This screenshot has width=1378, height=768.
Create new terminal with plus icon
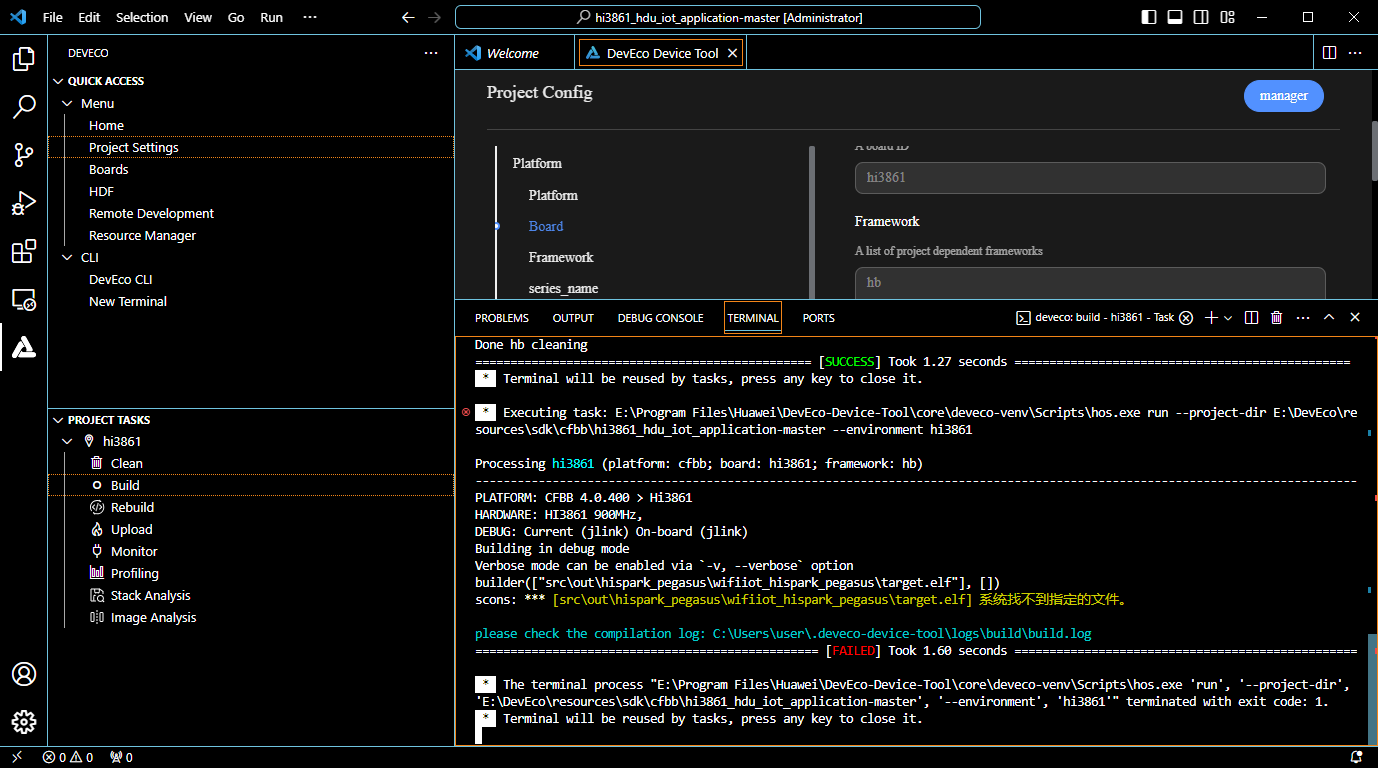coord(1211,318)
